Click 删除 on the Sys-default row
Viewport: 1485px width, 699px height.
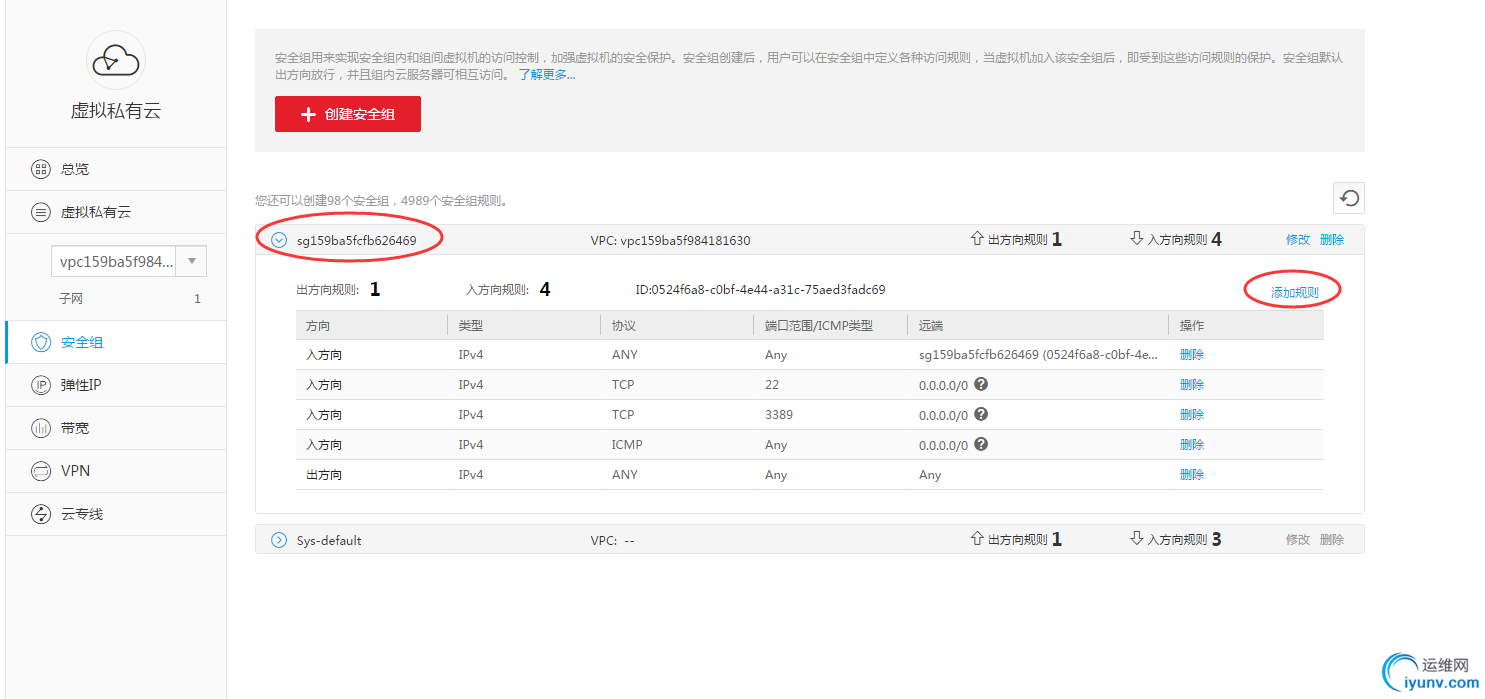click(x=1332, y=540)
